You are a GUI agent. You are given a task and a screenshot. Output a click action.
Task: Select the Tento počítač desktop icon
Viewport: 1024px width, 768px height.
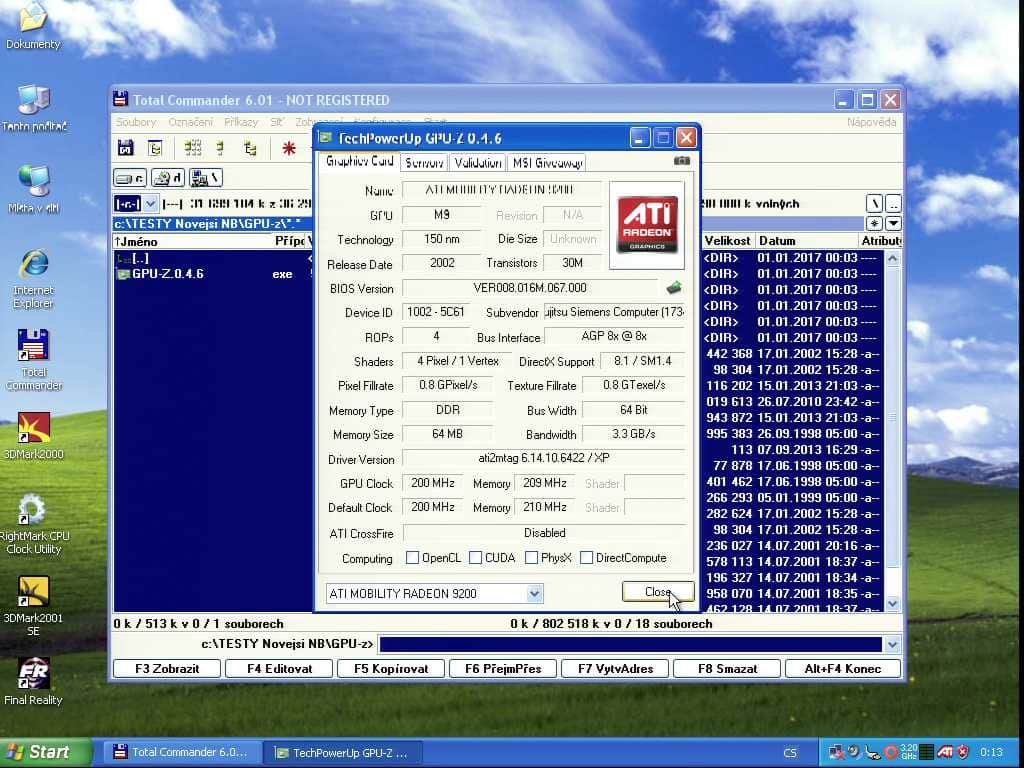pyautogui.click(x=34, y=108)
